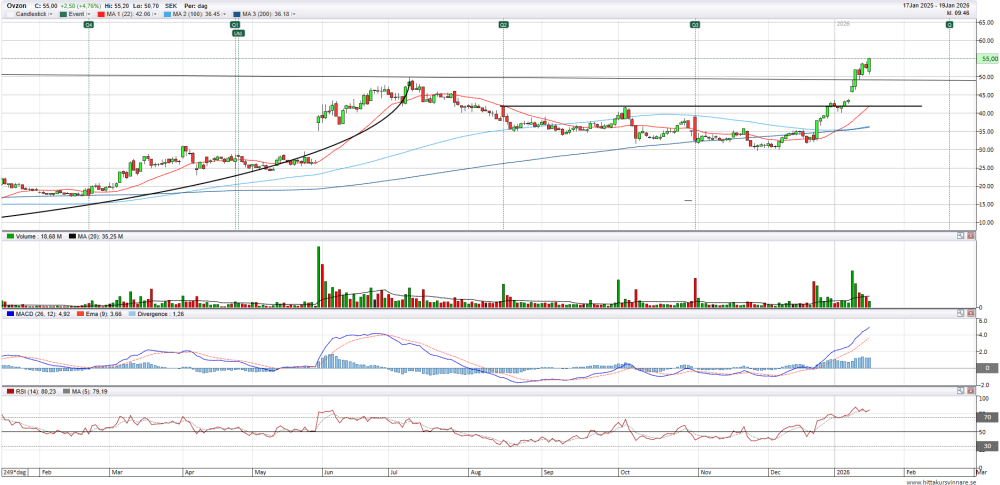Click the green 55,00 current price label
The height and width of the screenshot is (485, 1000).
pos(989,58)
